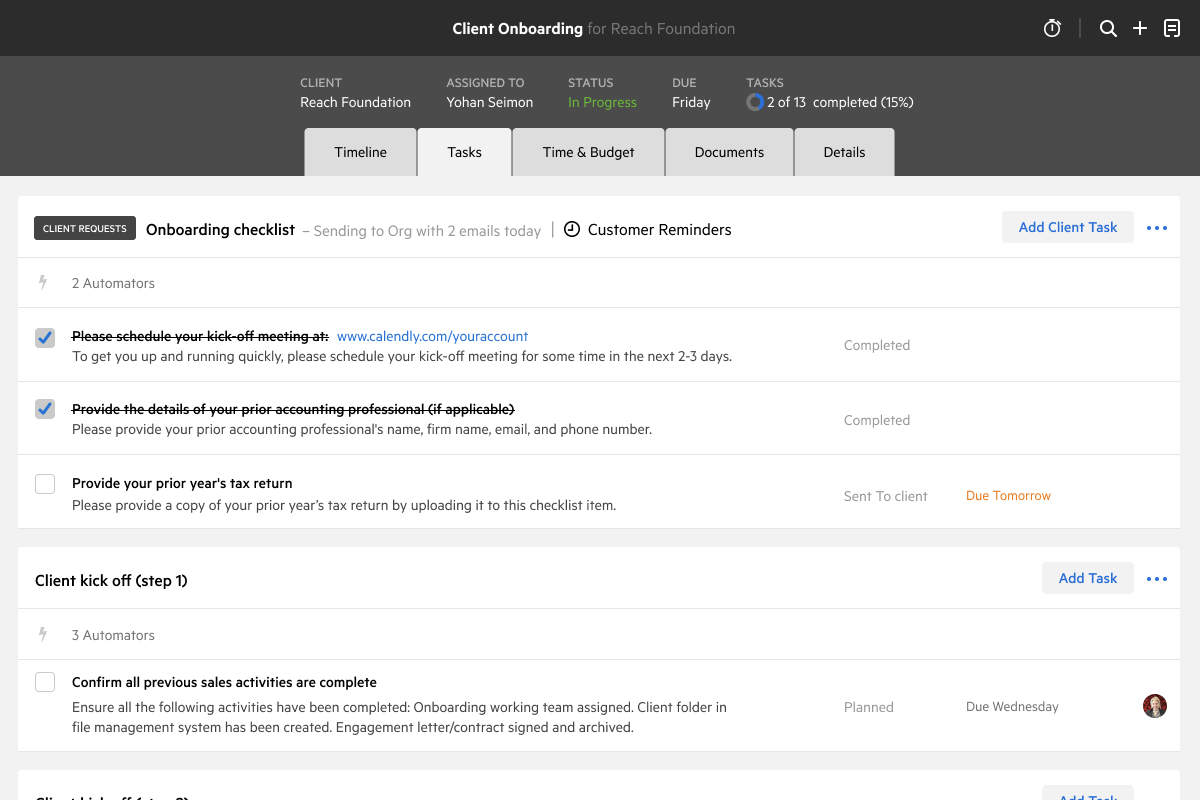Switch to the Timeline tab
This screenshot has height=800, width=1200.
coord(360,152)
